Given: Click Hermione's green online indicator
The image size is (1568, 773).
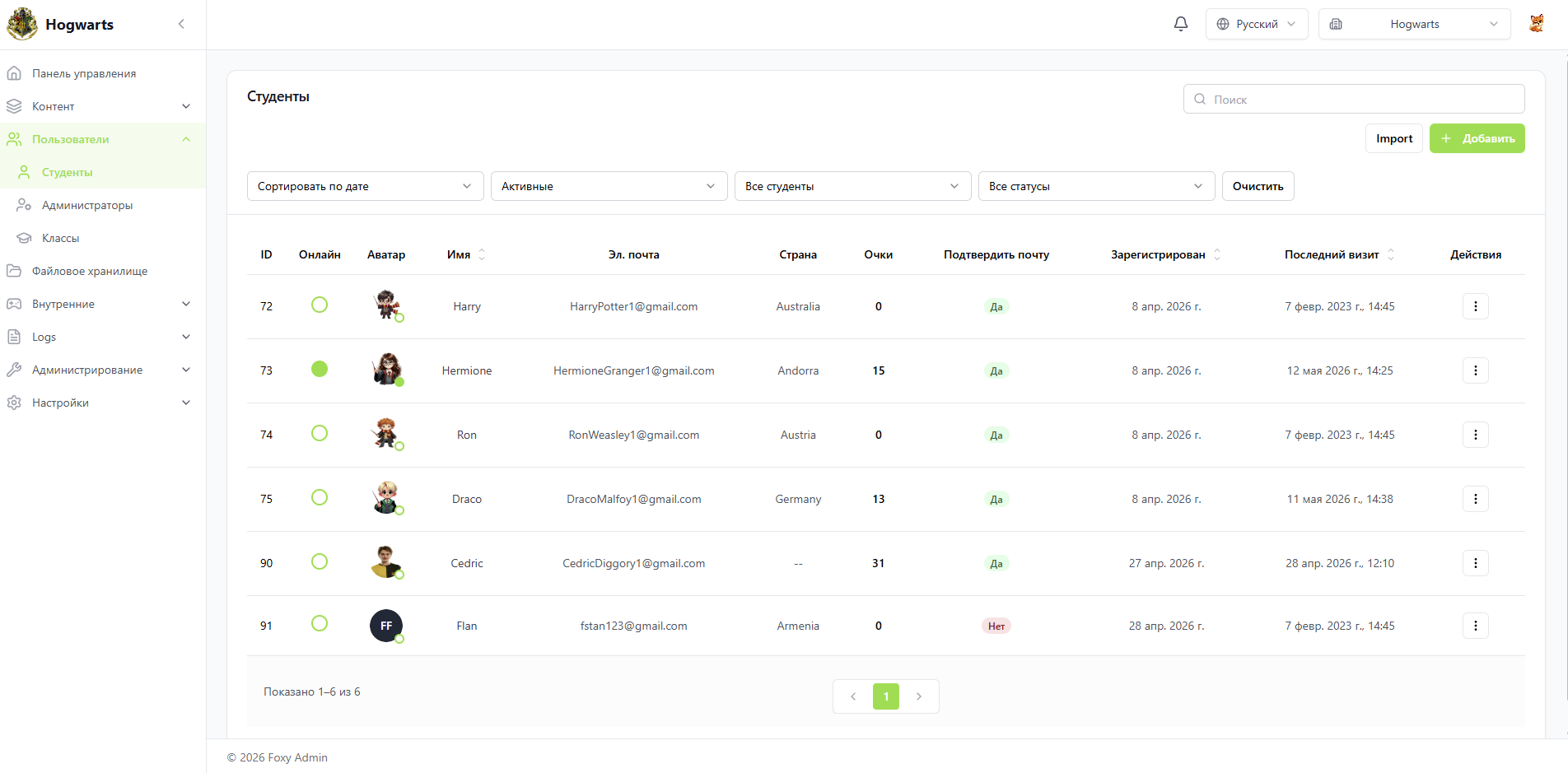Looking at the screenshot, I should 320,369.
